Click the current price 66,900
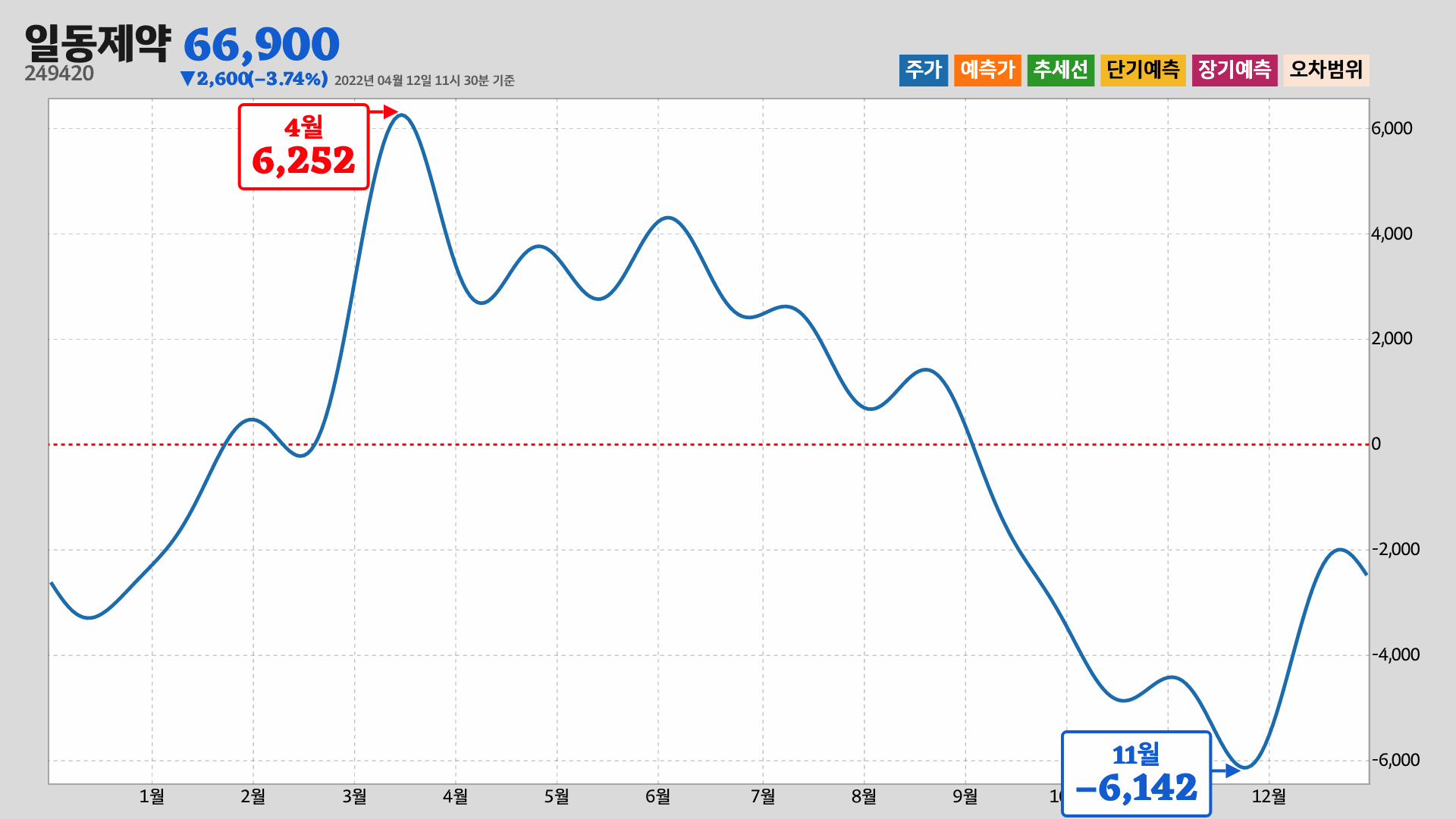Viewport: 1456px width, 819px height. click(262, 45)
